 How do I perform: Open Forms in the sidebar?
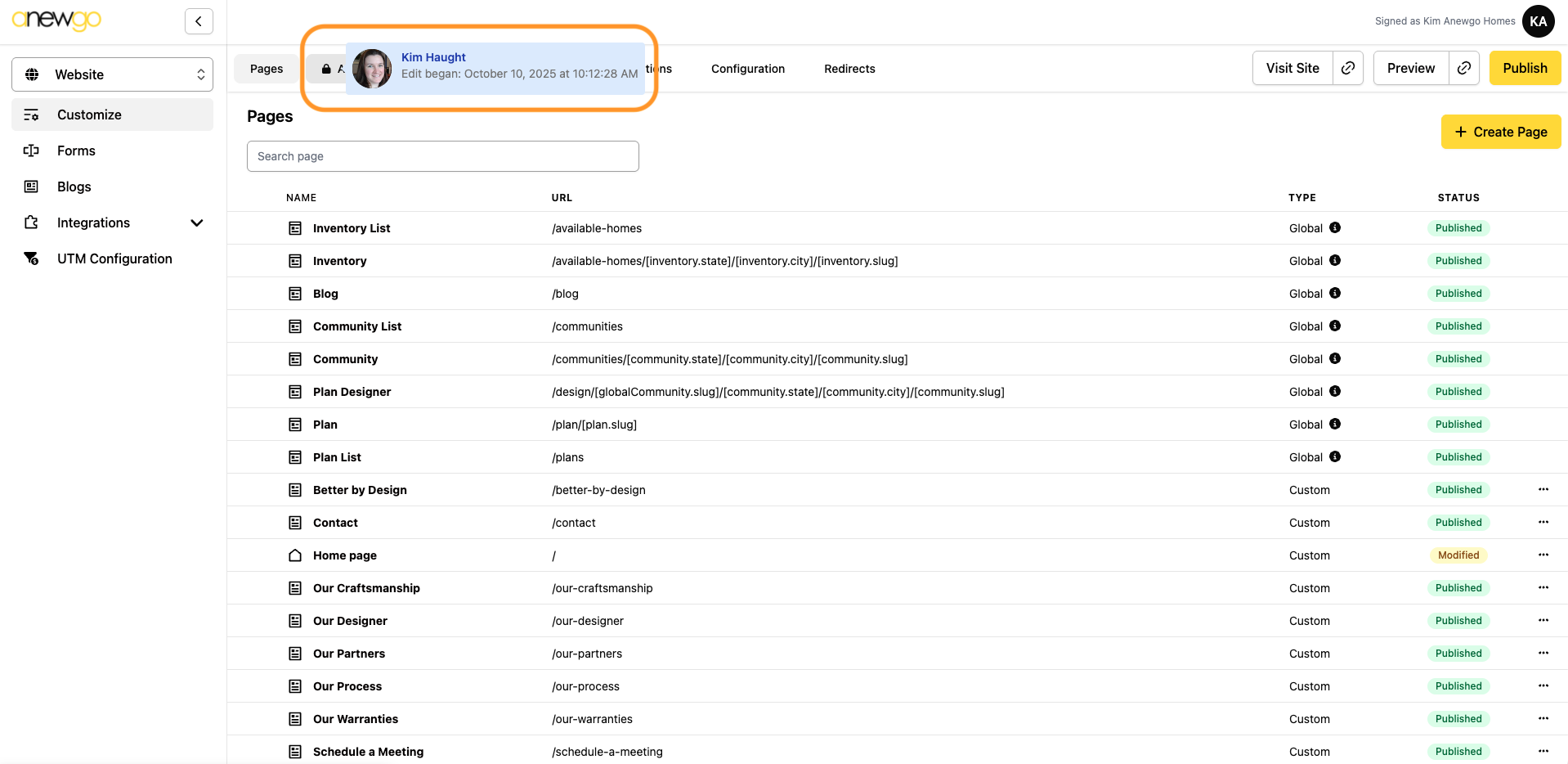coord(76,151)
